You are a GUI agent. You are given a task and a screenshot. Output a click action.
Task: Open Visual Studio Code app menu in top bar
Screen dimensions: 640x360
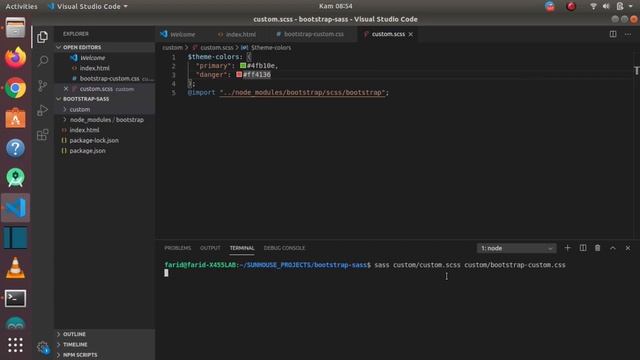[88, 6]
